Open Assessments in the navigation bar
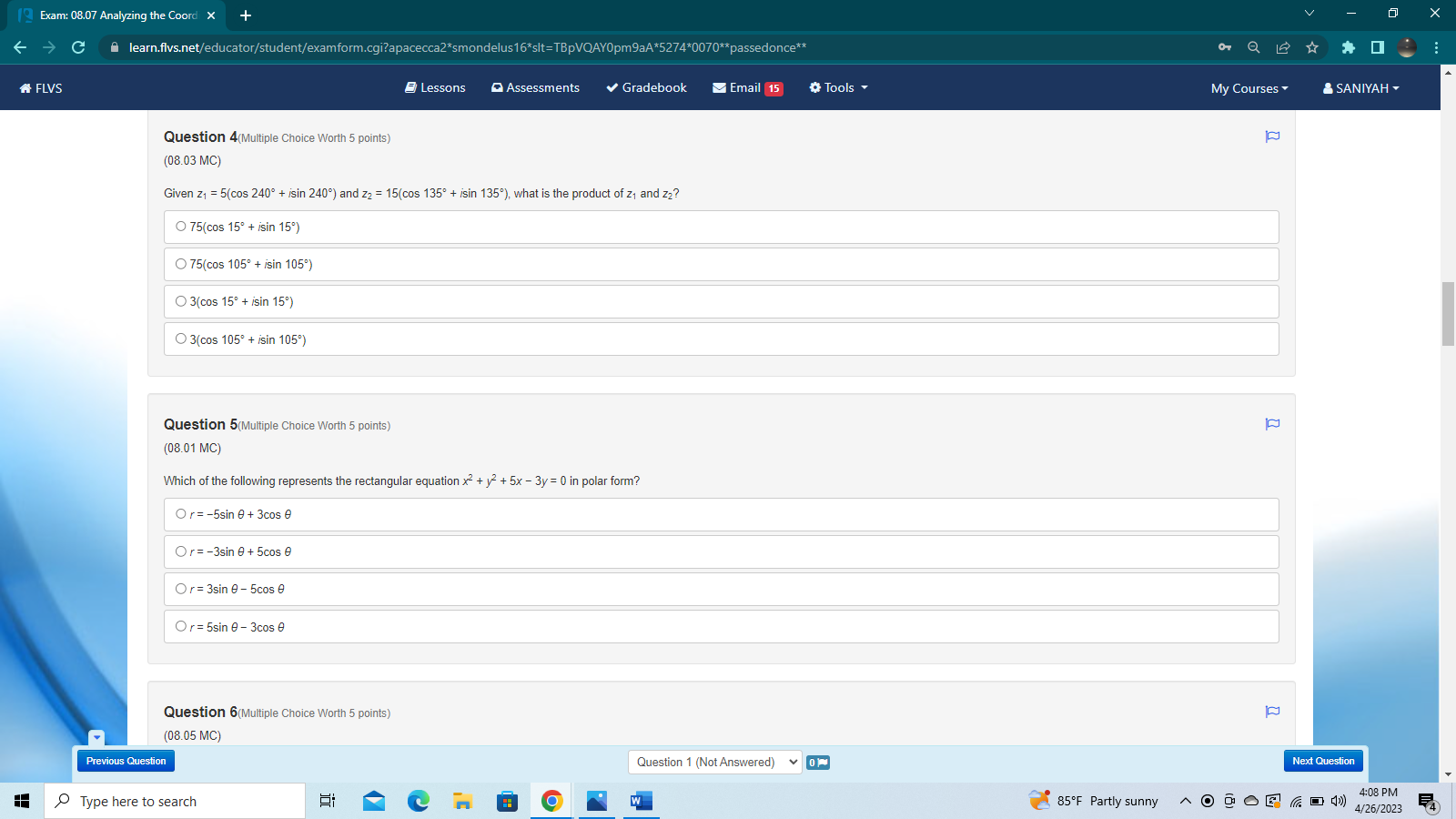Image resolution: width=1456 pixels, height=819 pixels. pos(535,87)
